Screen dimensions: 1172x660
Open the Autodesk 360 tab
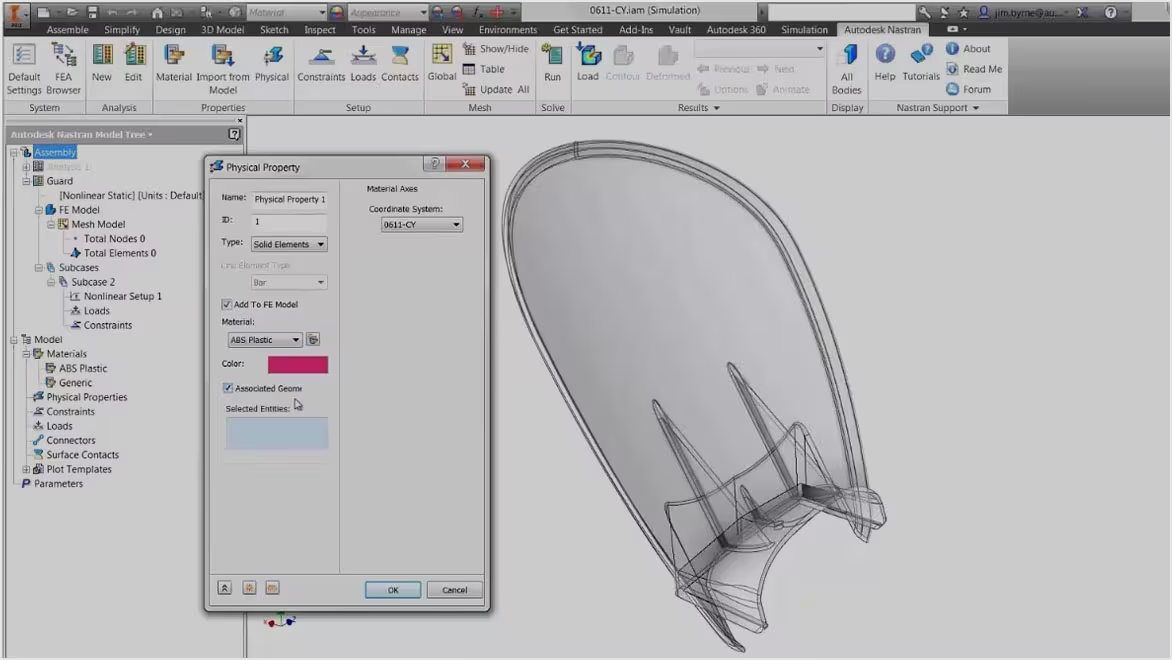pyautogui.click(x=735, y=30)
